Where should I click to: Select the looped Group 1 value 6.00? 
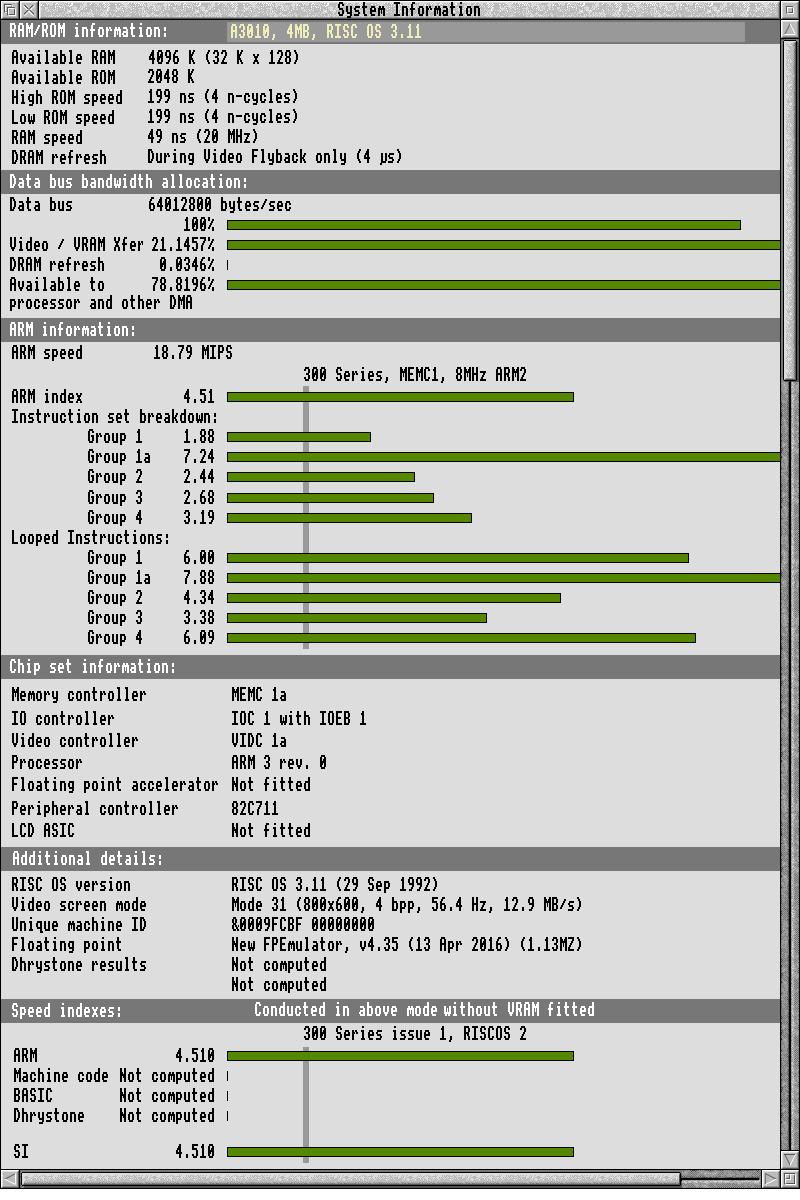(199, 558)
